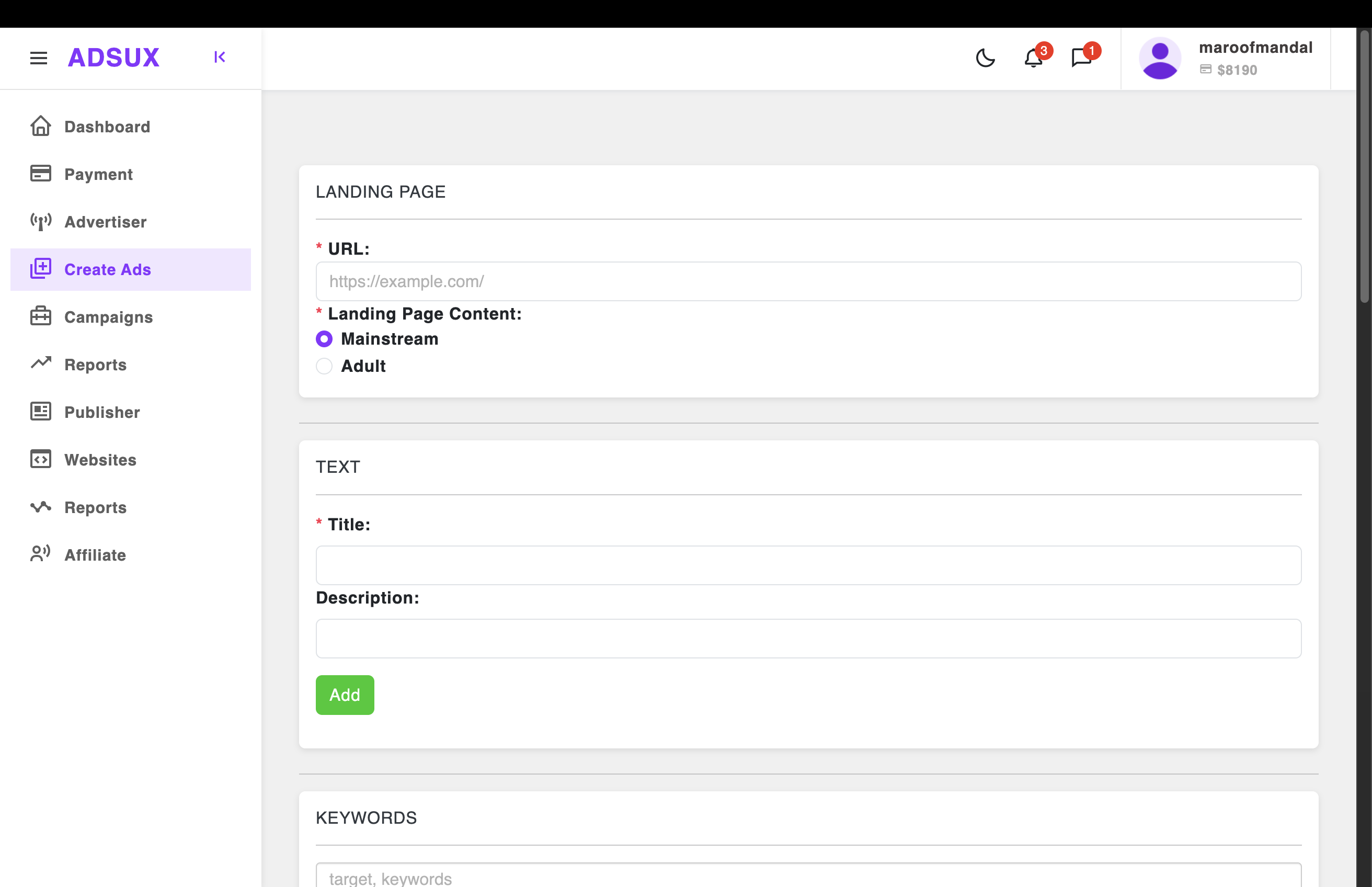Open notifications bell icon
Image resolution: width=1372 pixels, height=887 pixels.
(x=1034, y=58)
